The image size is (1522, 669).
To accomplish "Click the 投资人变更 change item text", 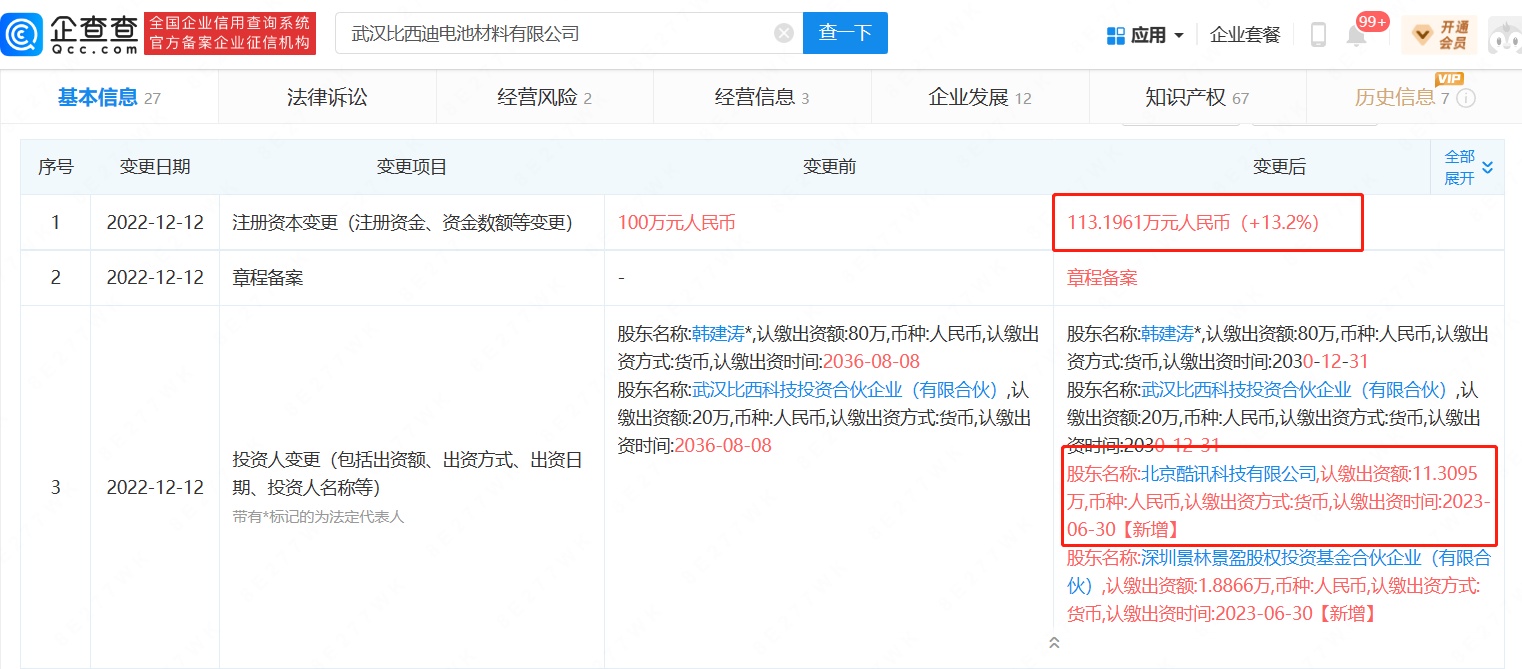I will [x=407, y=474].
